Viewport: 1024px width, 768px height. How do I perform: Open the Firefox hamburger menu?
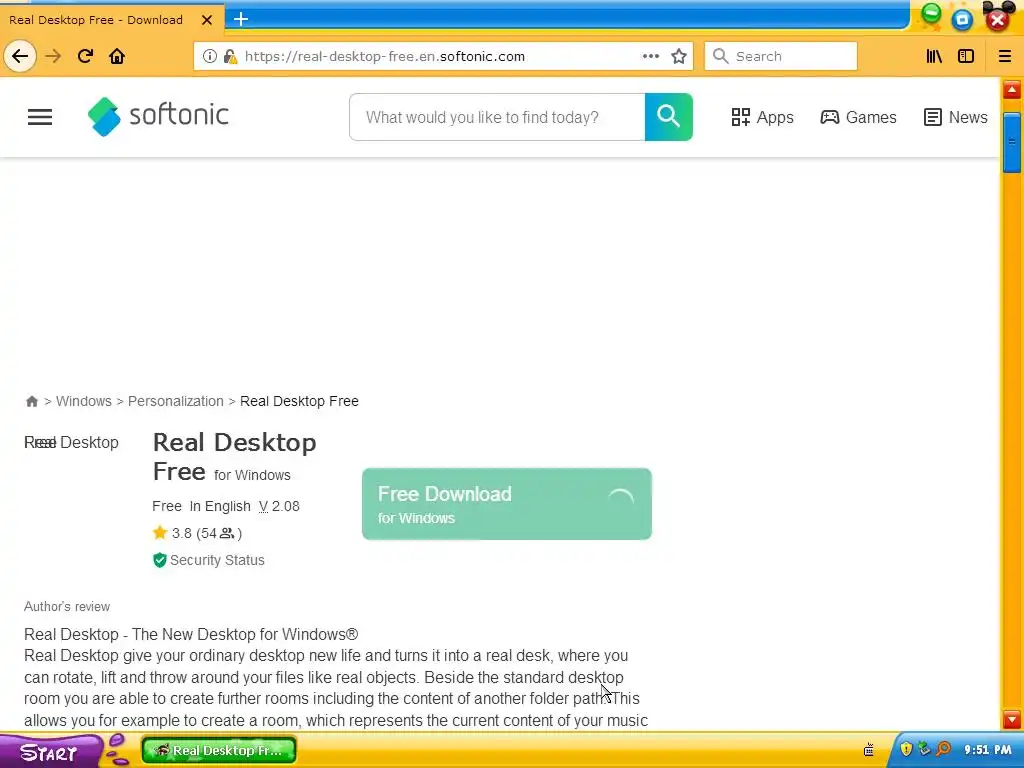pyautogui.click(x=1004, y=56)
